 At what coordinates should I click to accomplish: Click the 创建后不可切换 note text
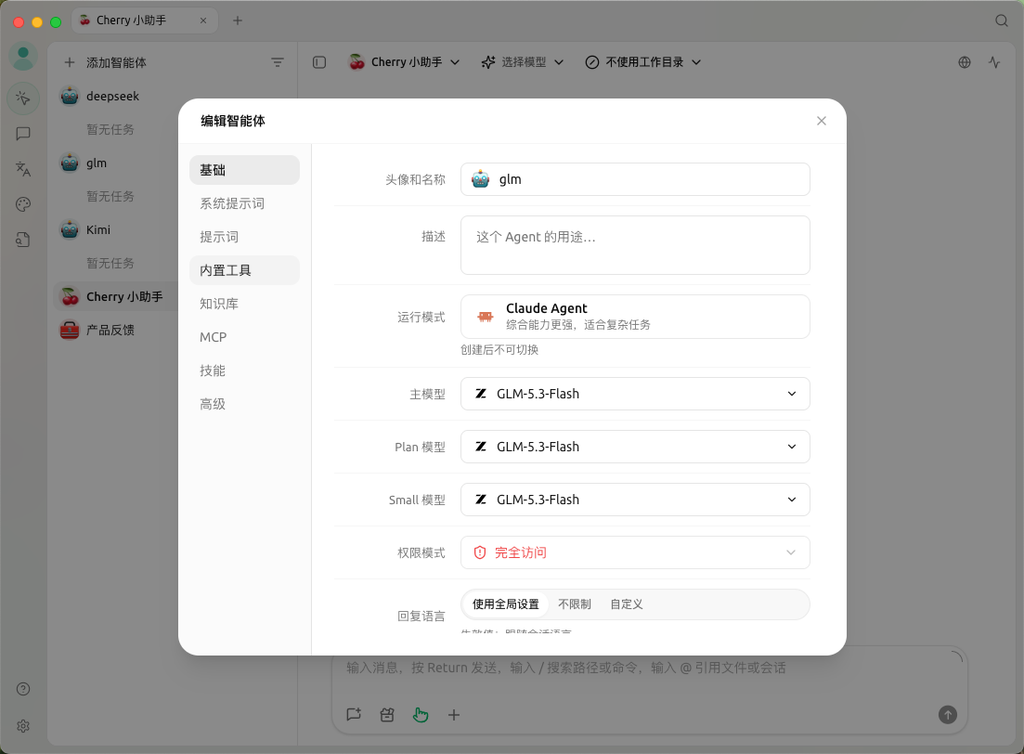(500, 350)
